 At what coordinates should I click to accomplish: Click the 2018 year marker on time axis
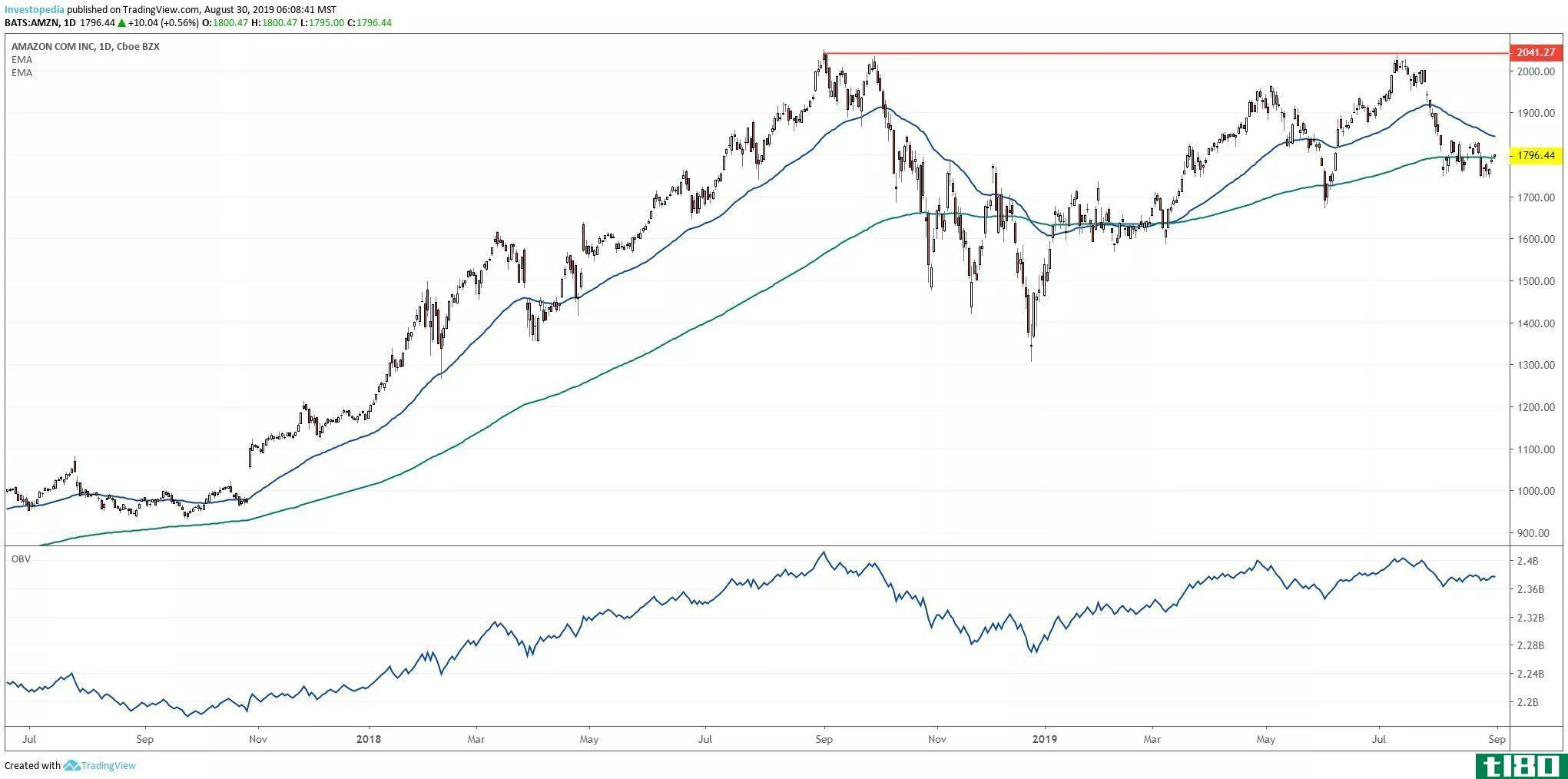(x=370, y=740)
